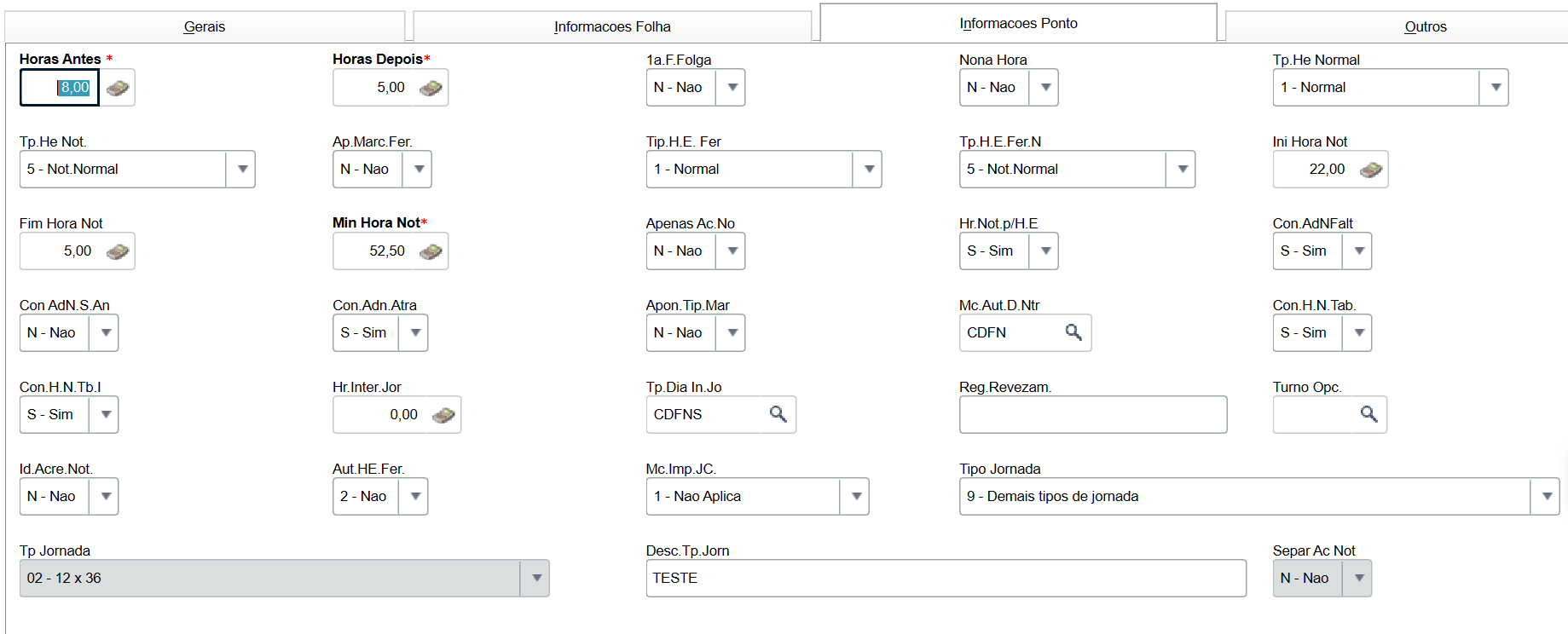The height and width of the screenshot is (634, 1568).
Task: Open calculator icon for Horas Depois
Action: pyautogui.click(x=431, y=88)
